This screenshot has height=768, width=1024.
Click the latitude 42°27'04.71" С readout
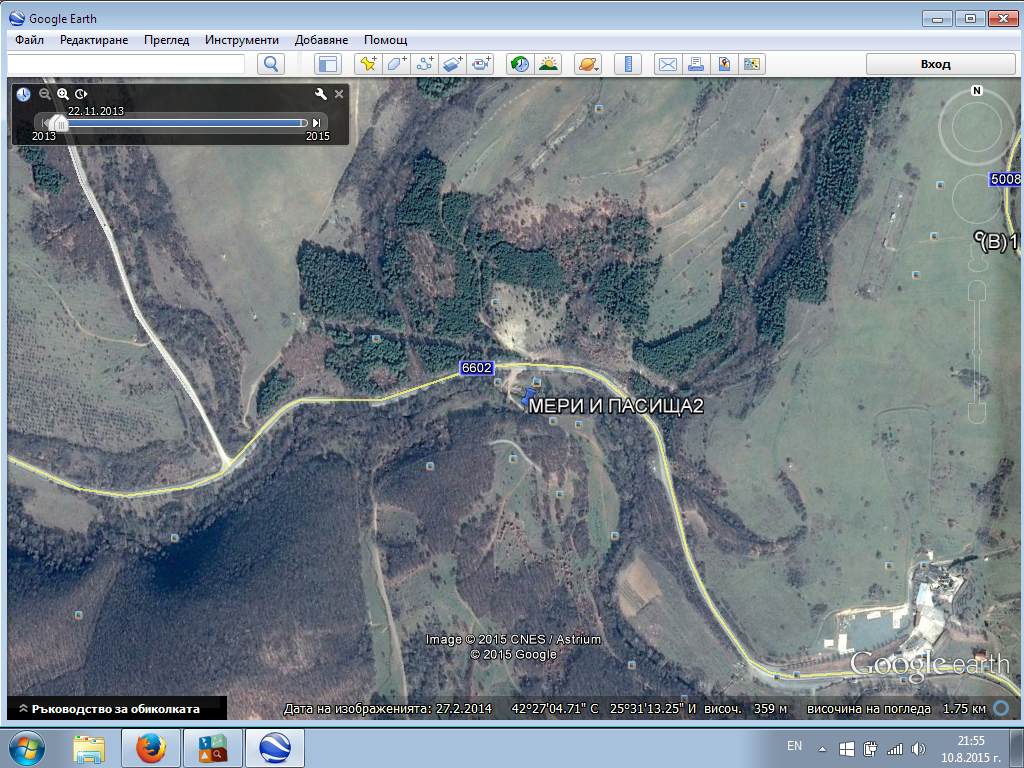tap(555, 709)
